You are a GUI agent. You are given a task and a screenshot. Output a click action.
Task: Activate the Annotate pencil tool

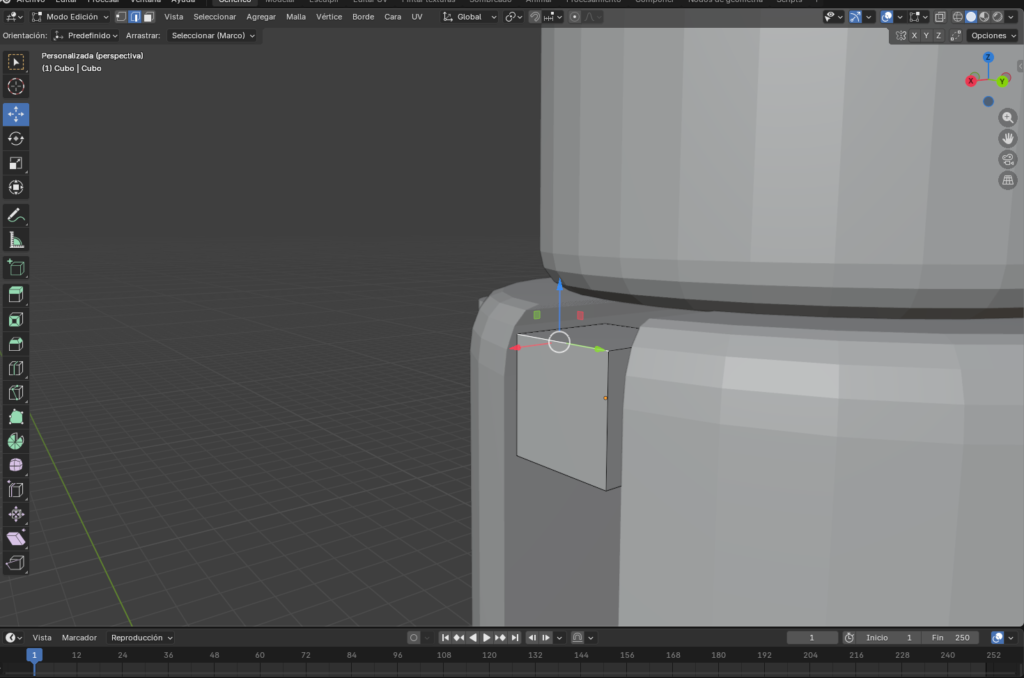tap(16, 216)
